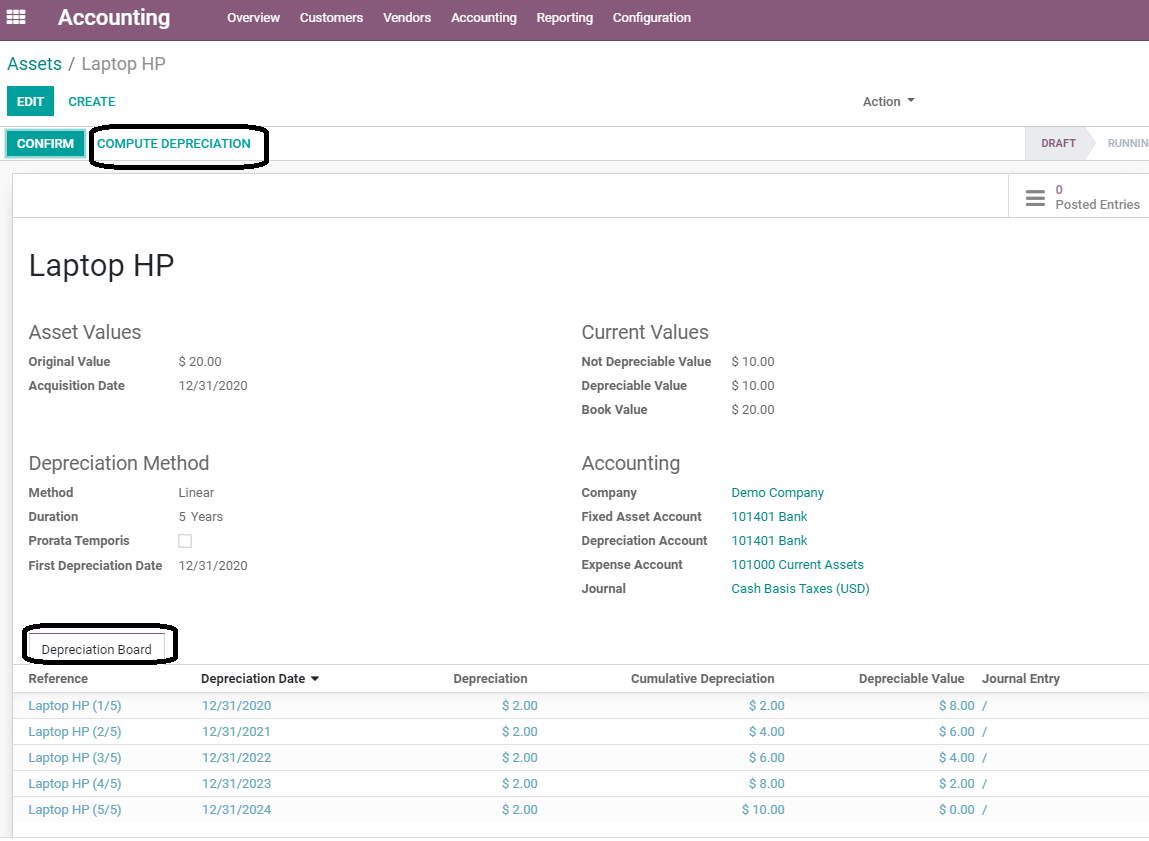Select the Running status stage
The width and height of the screenshot is (1149, 841).
[x=1126, y=144]
